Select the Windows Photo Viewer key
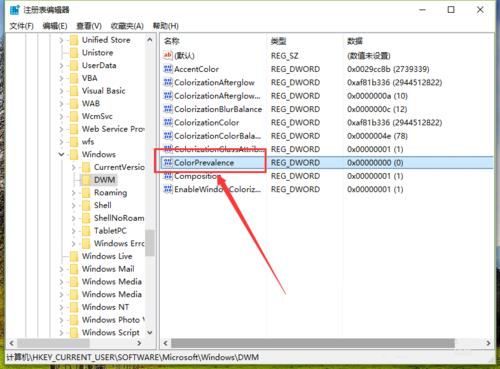The width and height of the screenshot is (500, 369). 113,320
